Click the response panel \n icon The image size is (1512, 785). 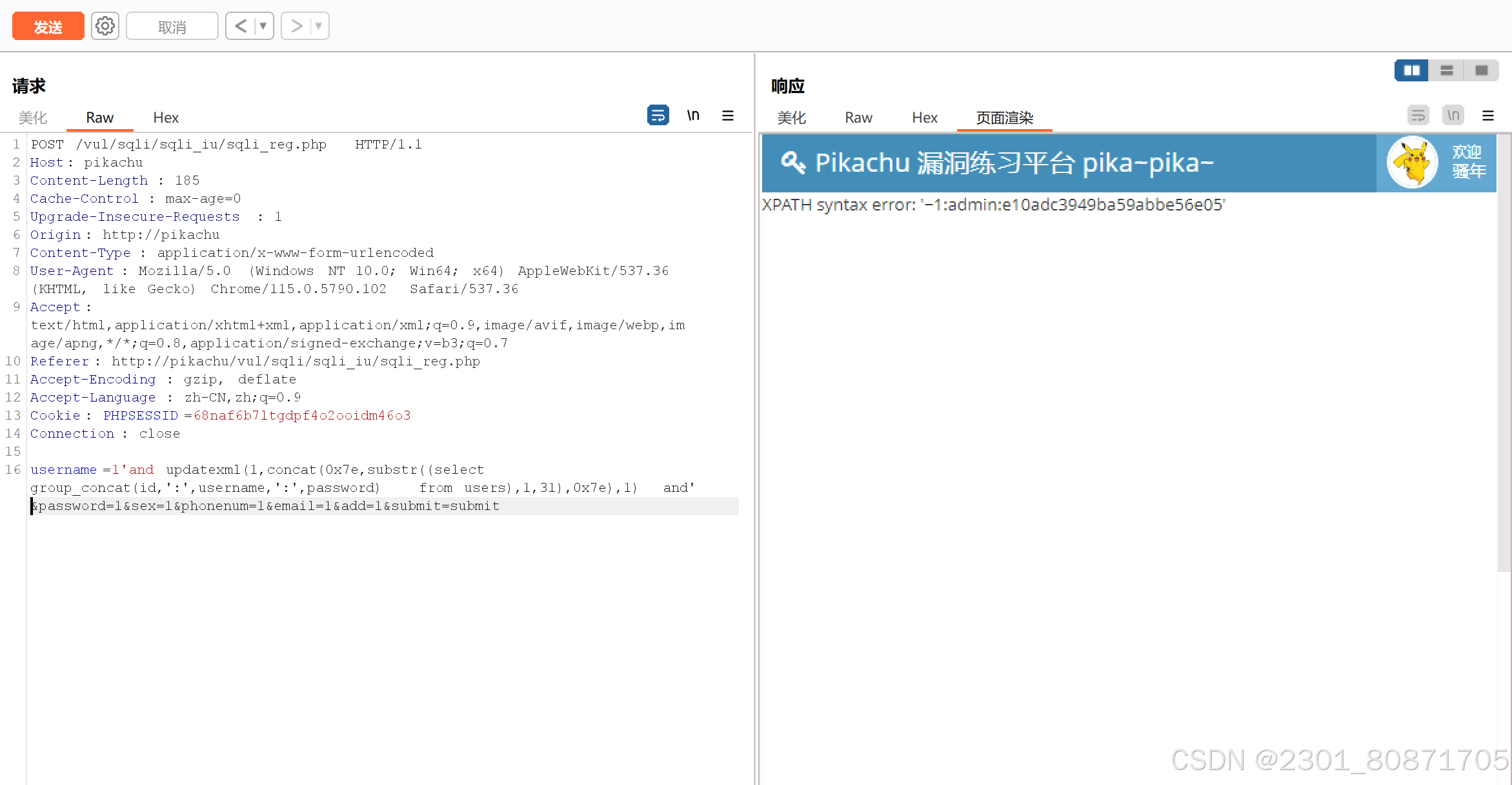(x=1453, y=116)
